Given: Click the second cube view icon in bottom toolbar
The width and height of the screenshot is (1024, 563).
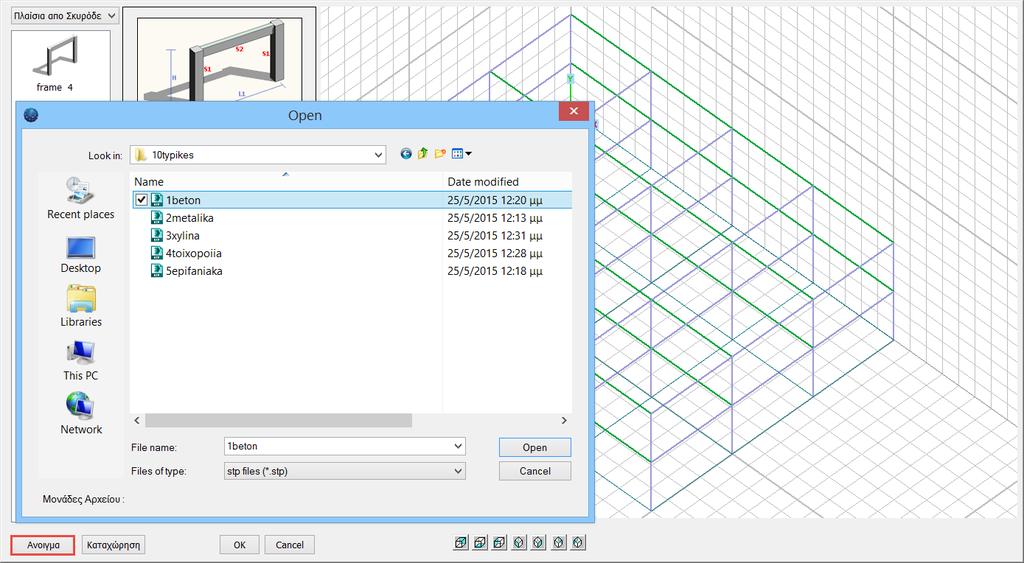Looking at the screenshot, I should click(480, 542).
